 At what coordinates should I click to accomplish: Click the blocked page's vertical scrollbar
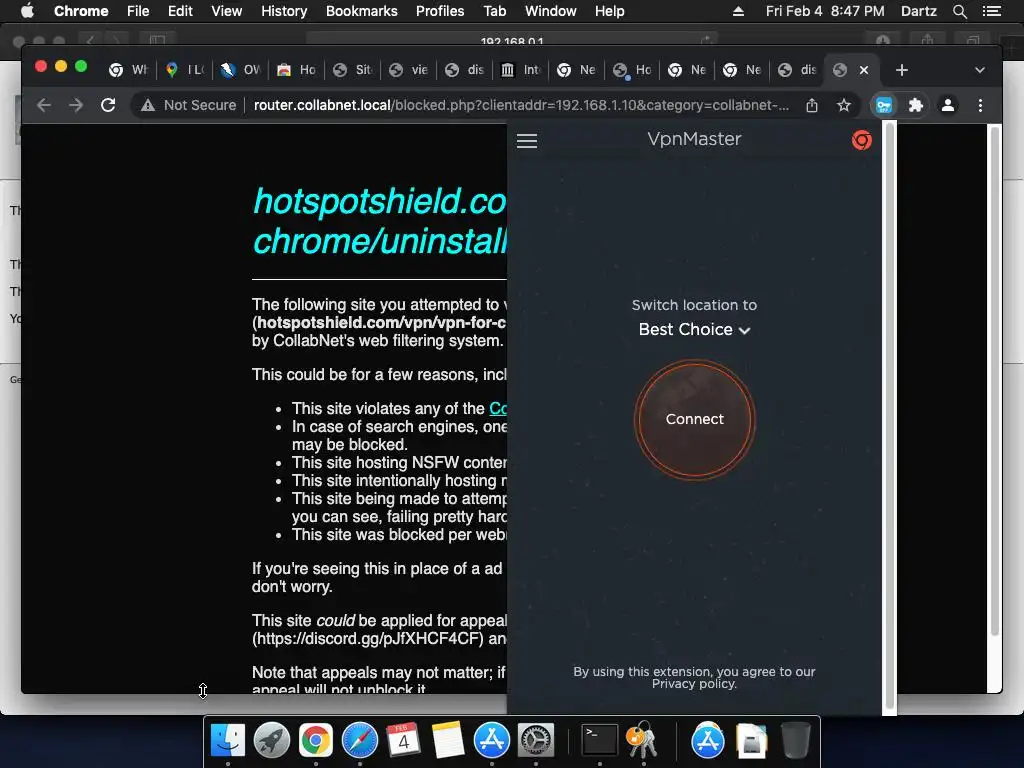[x=995, y=382]
